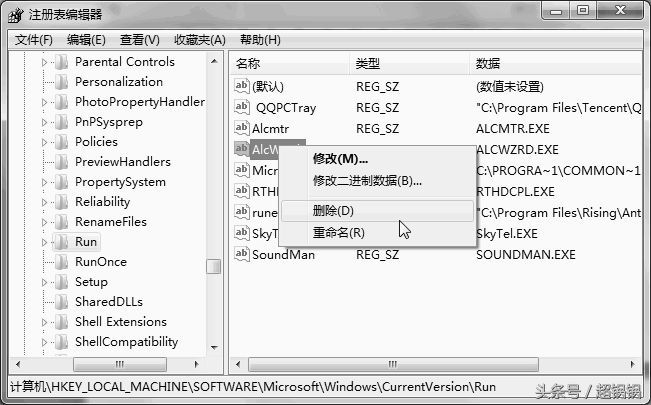Screen dimensions: 651x405
Task: Click the PropertySystem folder icon
Action: click(x=61, y=182)
